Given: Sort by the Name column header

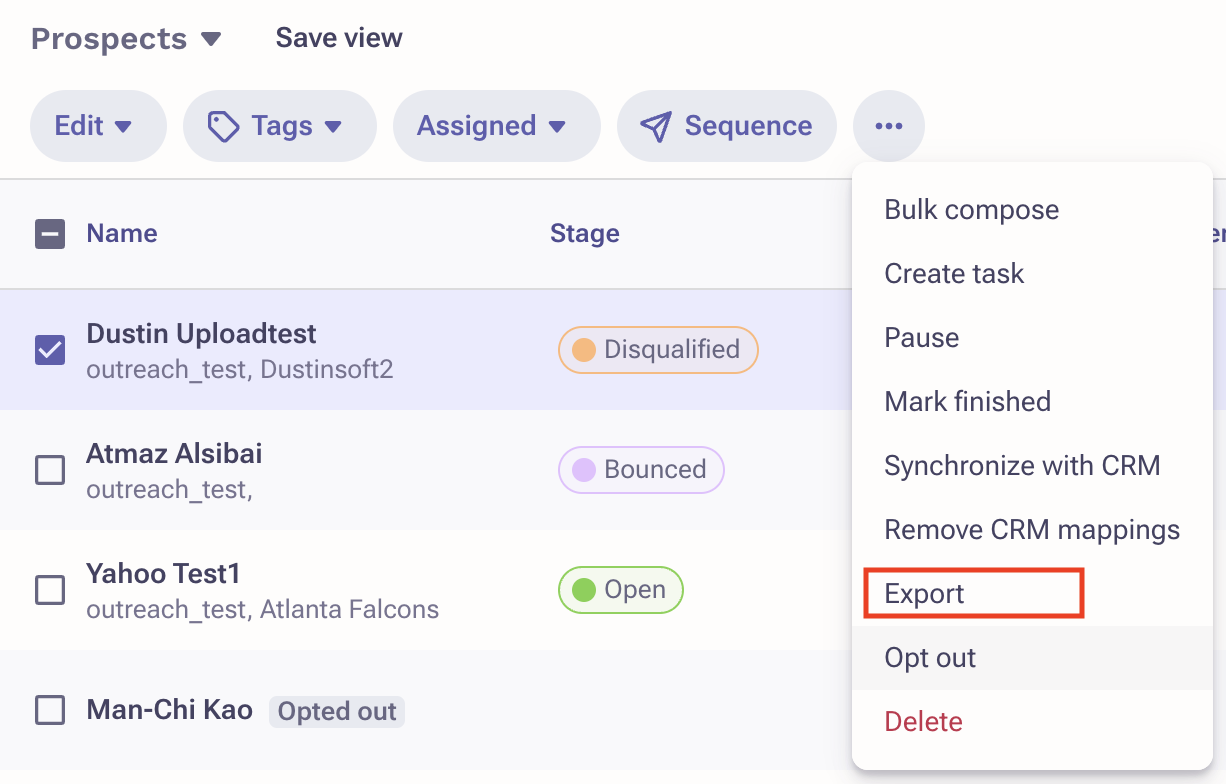Looking at the screenshot, I should pyautogui.click(x=122, y=234).
